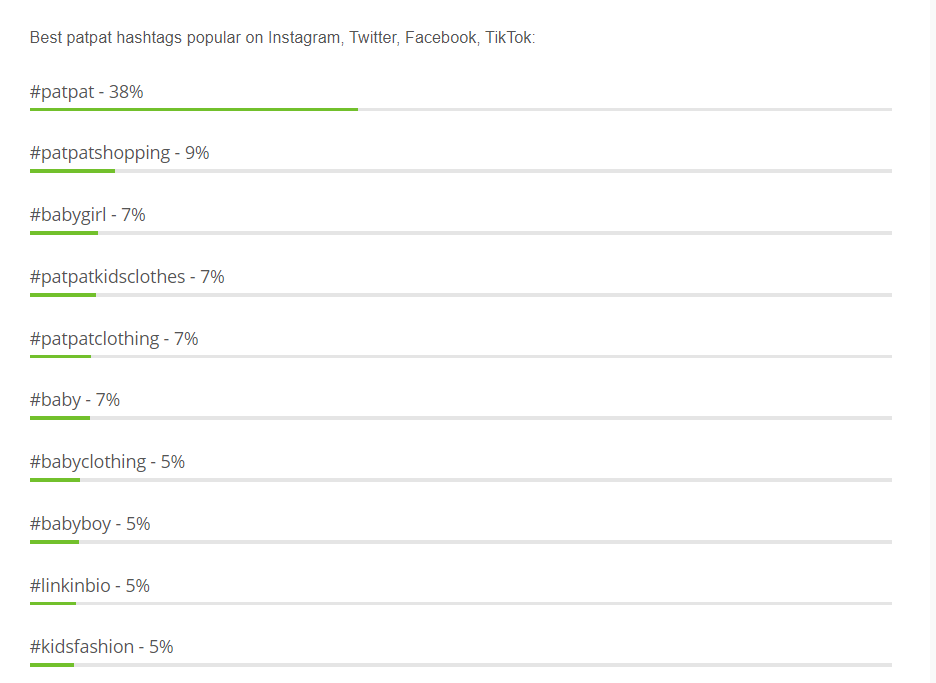Click the green bar under #patpatclothing
This screenshot has width=936, height=683.
(60, 357)
